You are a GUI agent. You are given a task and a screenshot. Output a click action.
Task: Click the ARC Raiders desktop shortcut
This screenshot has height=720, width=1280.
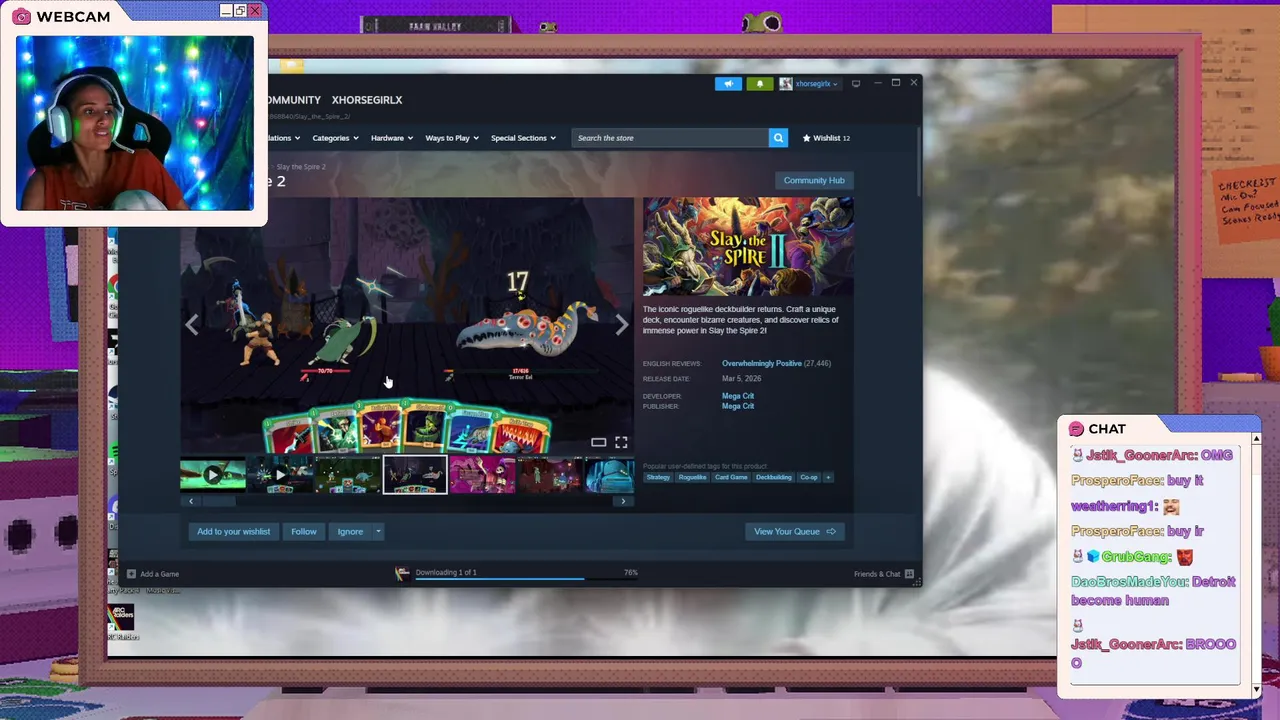(x=120, y=619)
